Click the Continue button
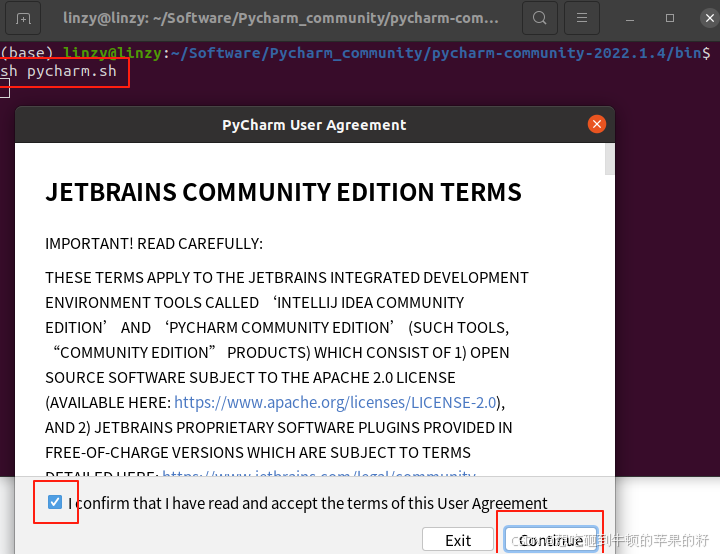This screenshot has width=720, height=554. 551,540
